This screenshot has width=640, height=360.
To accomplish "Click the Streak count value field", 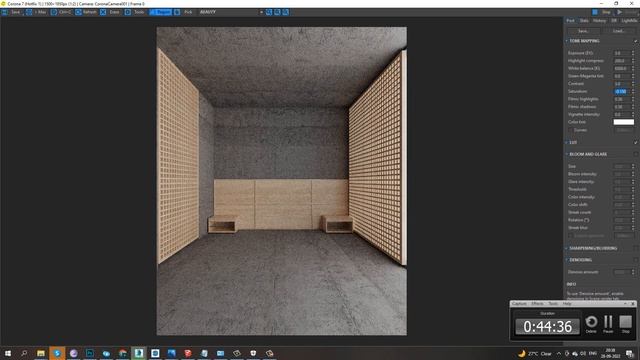I will click(622, 212).
